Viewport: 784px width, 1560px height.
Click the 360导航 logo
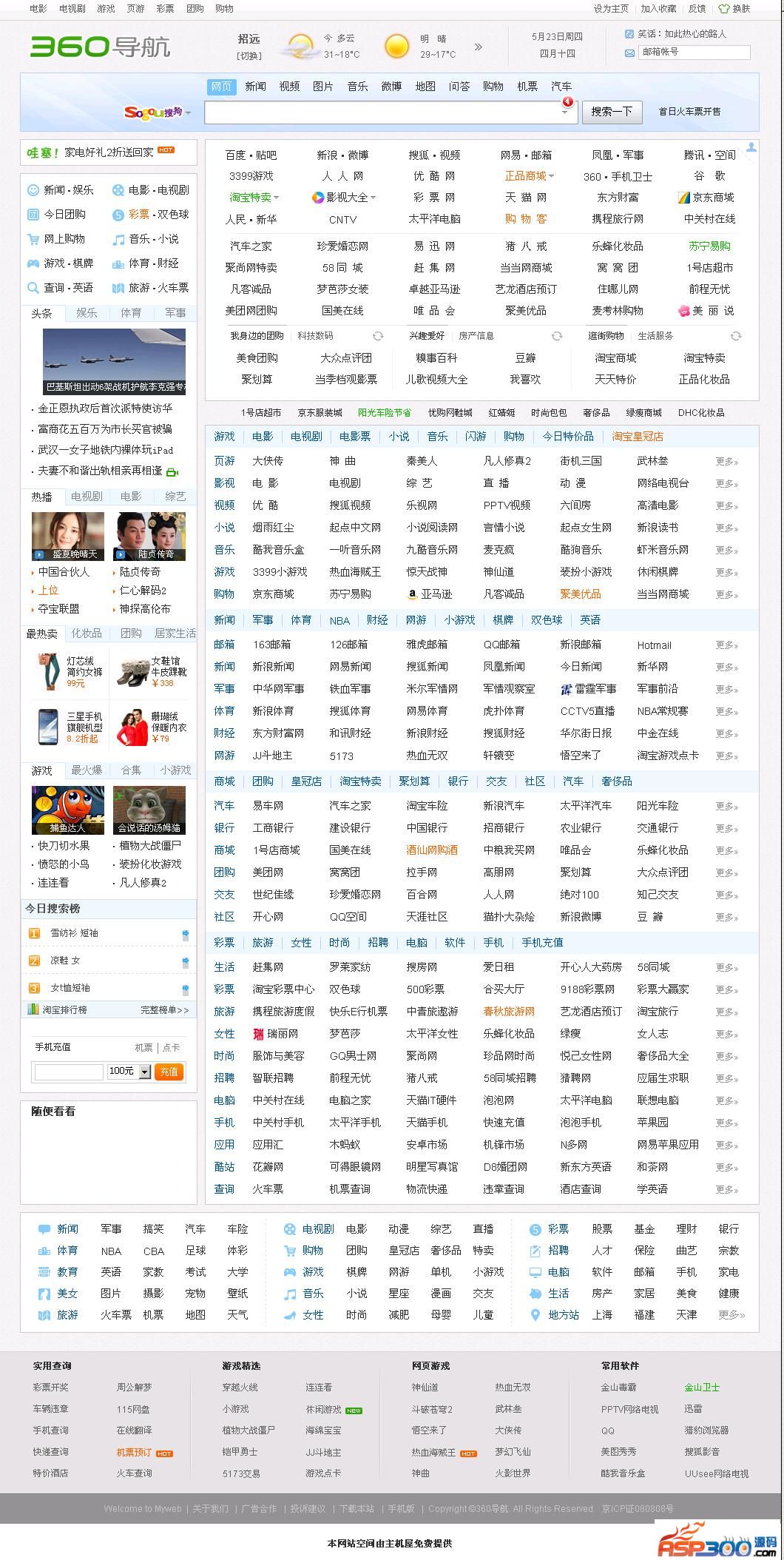click(100, 47)
